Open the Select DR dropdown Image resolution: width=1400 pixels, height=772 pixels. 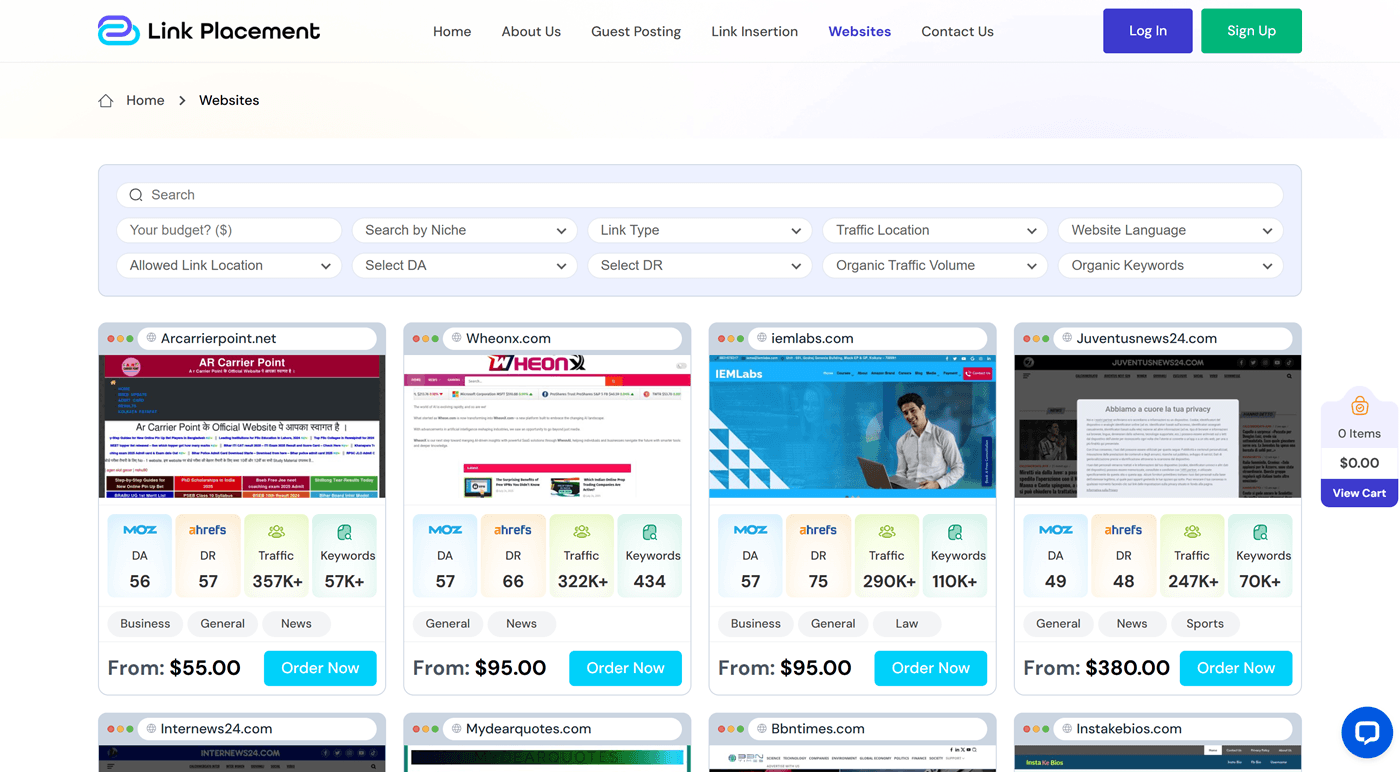point(700,266)
